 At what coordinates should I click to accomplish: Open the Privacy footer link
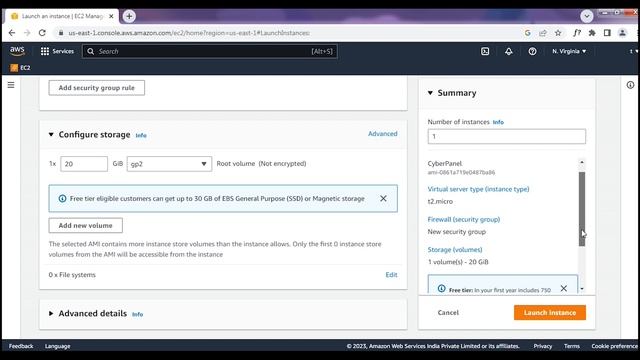(x=542, y=346)
